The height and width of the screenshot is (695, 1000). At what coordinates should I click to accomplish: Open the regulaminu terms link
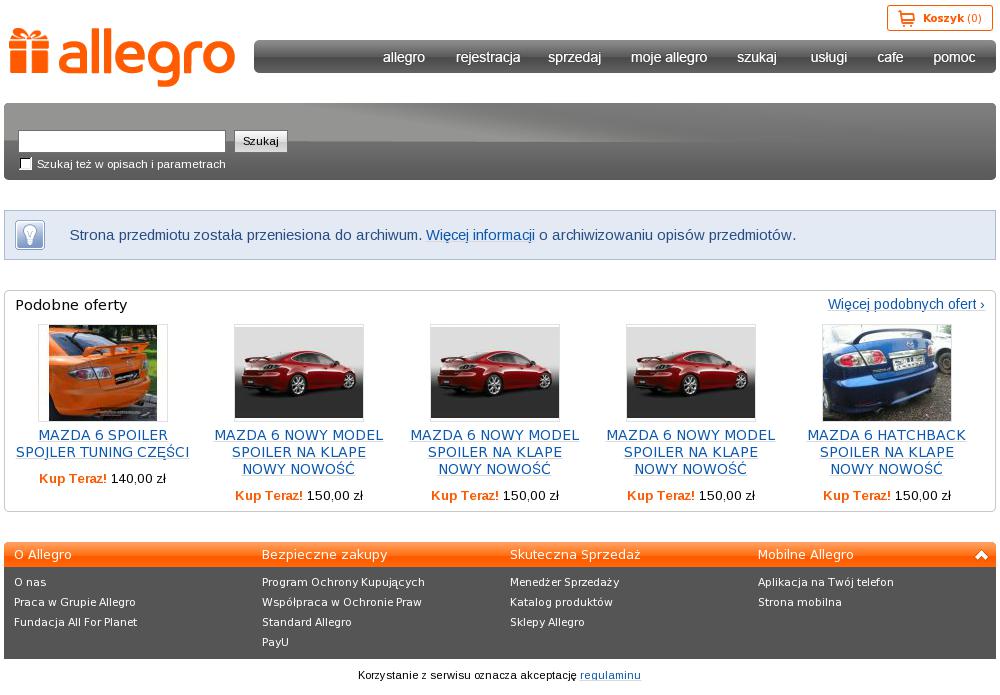pos(610,675)
